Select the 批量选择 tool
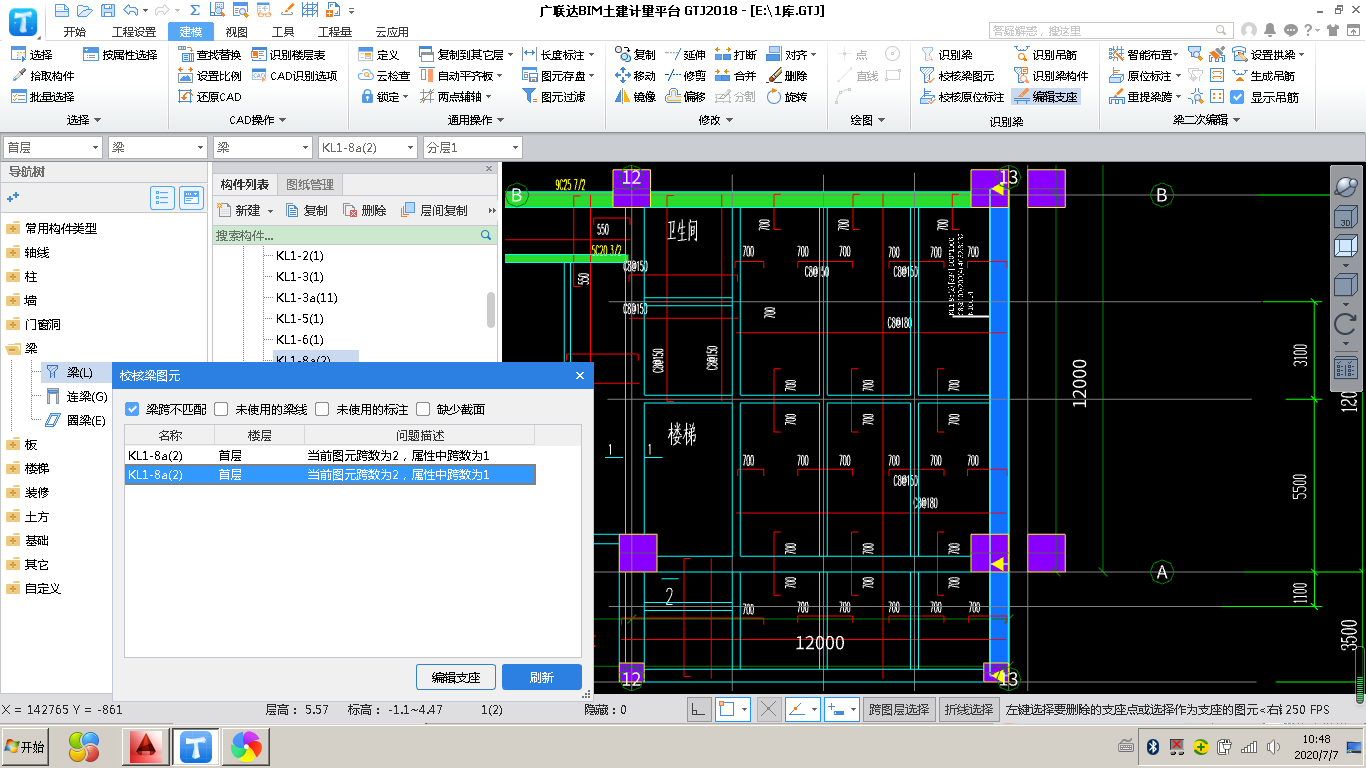 coord(43,97)
